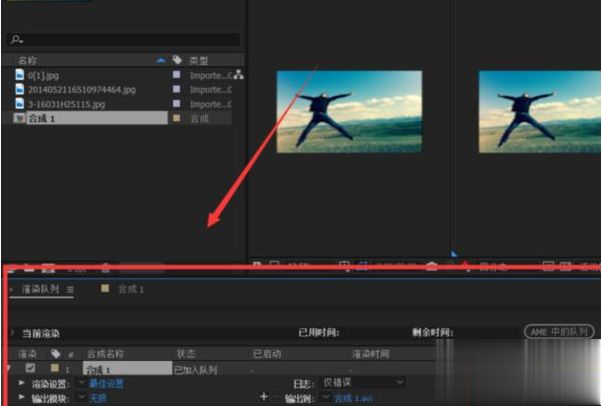Switch to the 渲染队列 tab
This screenshot has width=602, height=406.
coord(40,289)
